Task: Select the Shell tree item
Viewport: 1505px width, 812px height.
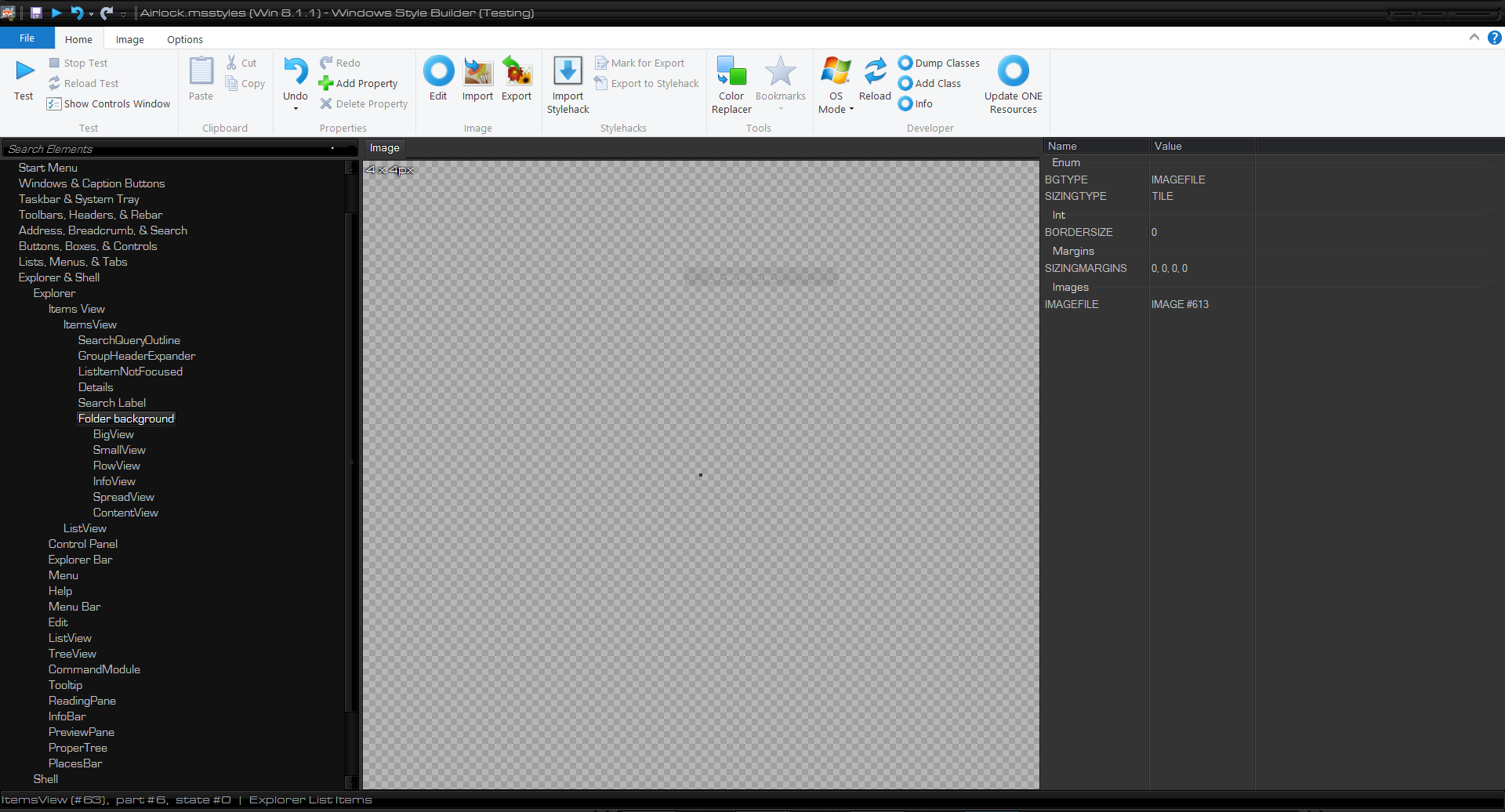Action: click(45, 779)
